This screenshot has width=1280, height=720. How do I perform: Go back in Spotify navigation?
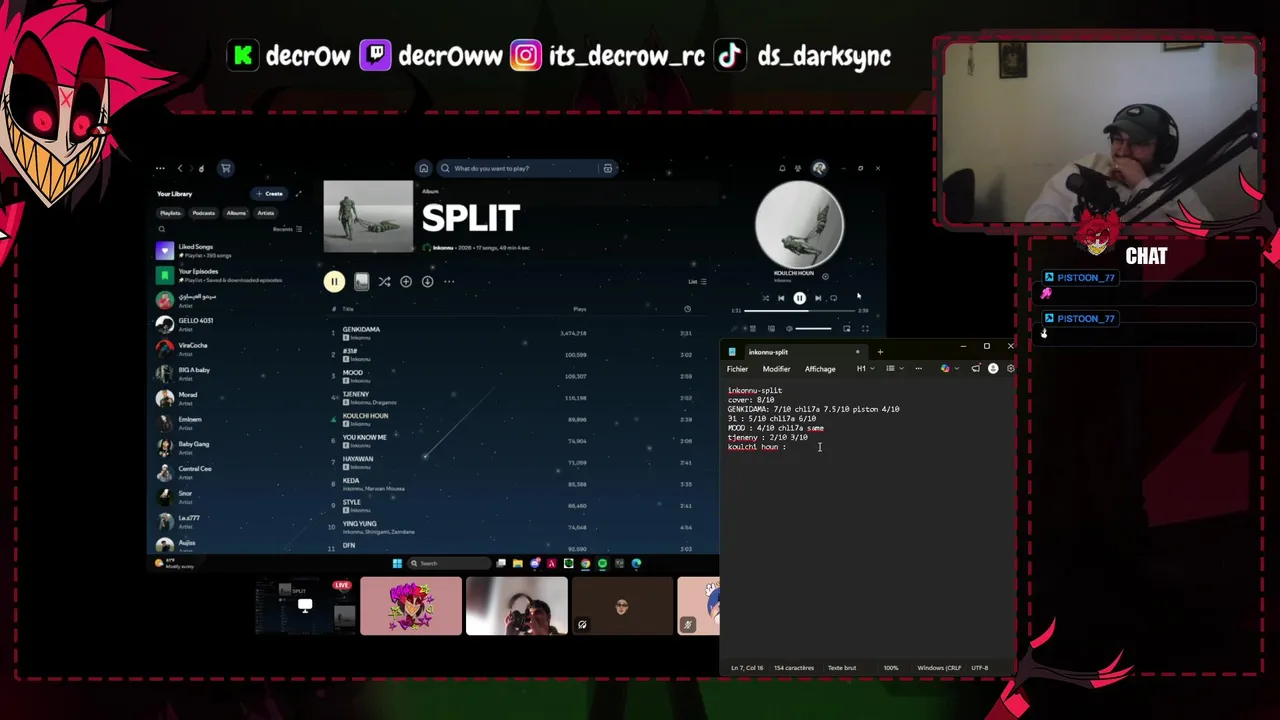pyautogui.click(x=180, y=168)
